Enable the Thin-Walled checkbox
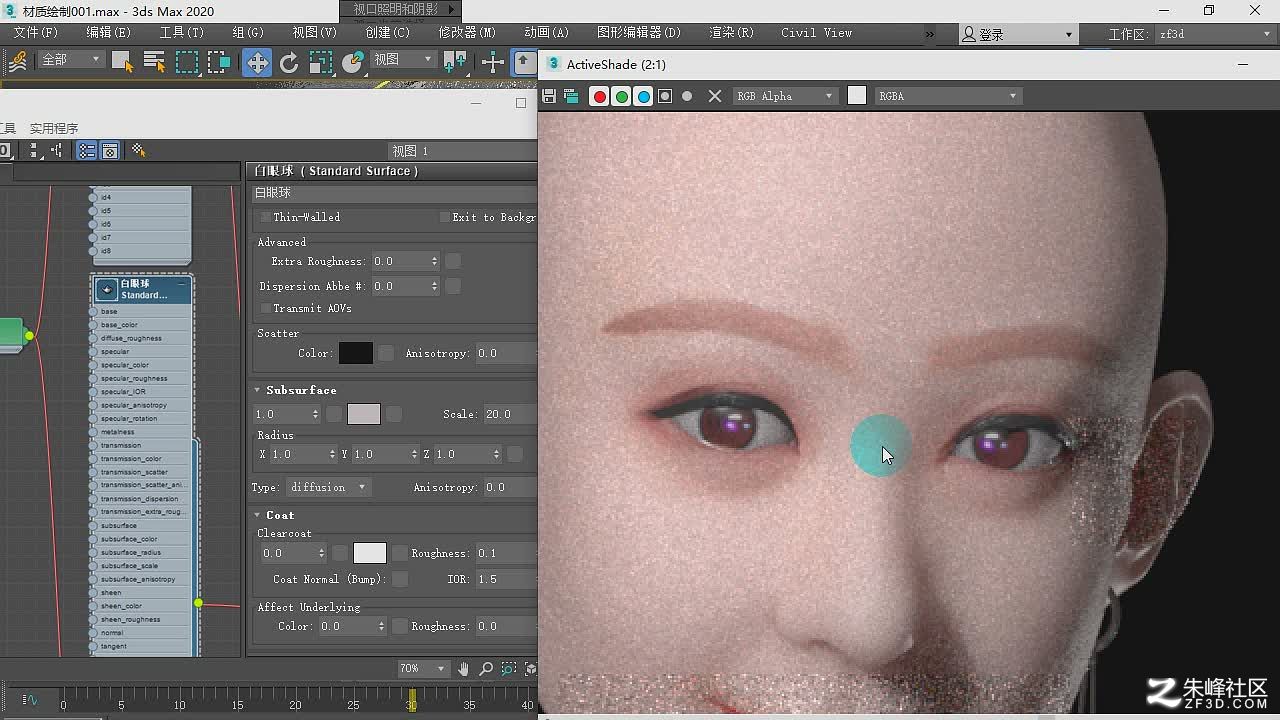This screenshot has height=720, width=1280. pyautogui.click(x=265, y=217)
